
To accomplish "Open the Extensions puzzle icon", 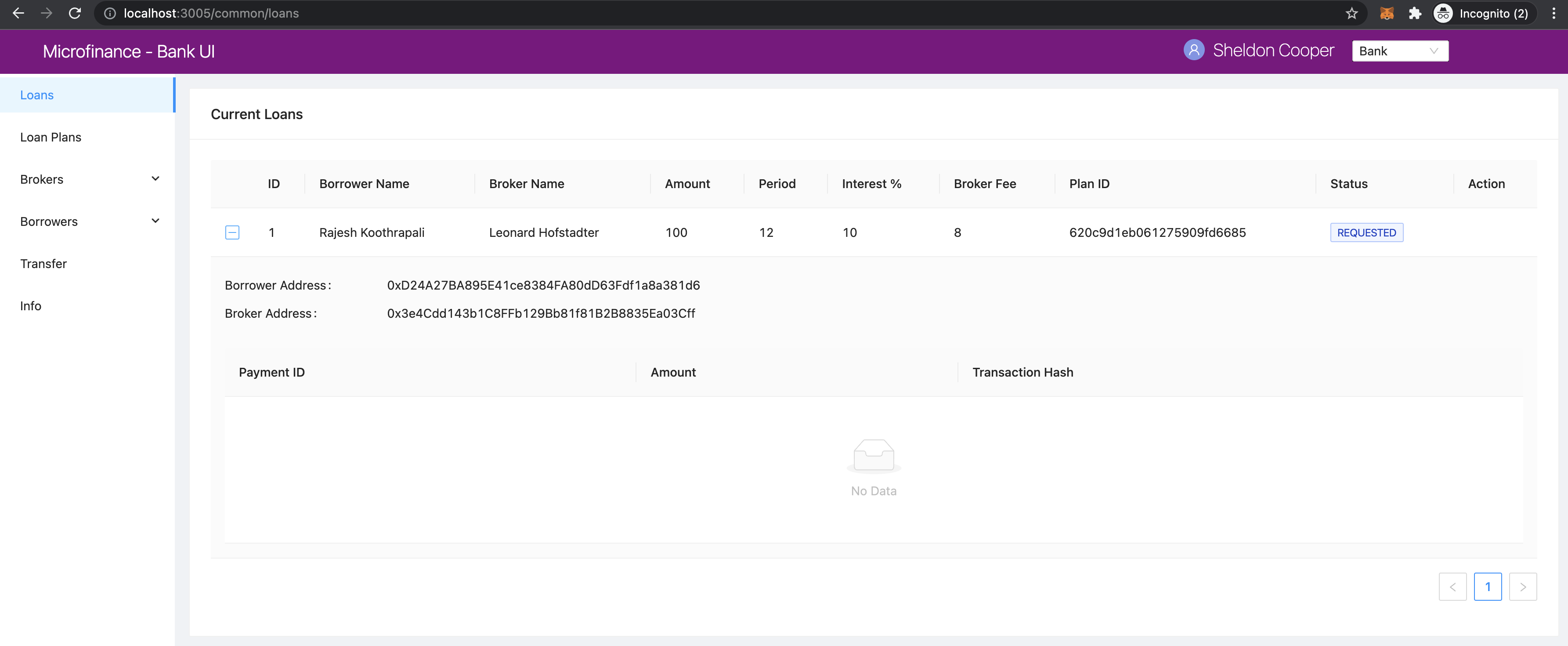I will [1415, 13].
